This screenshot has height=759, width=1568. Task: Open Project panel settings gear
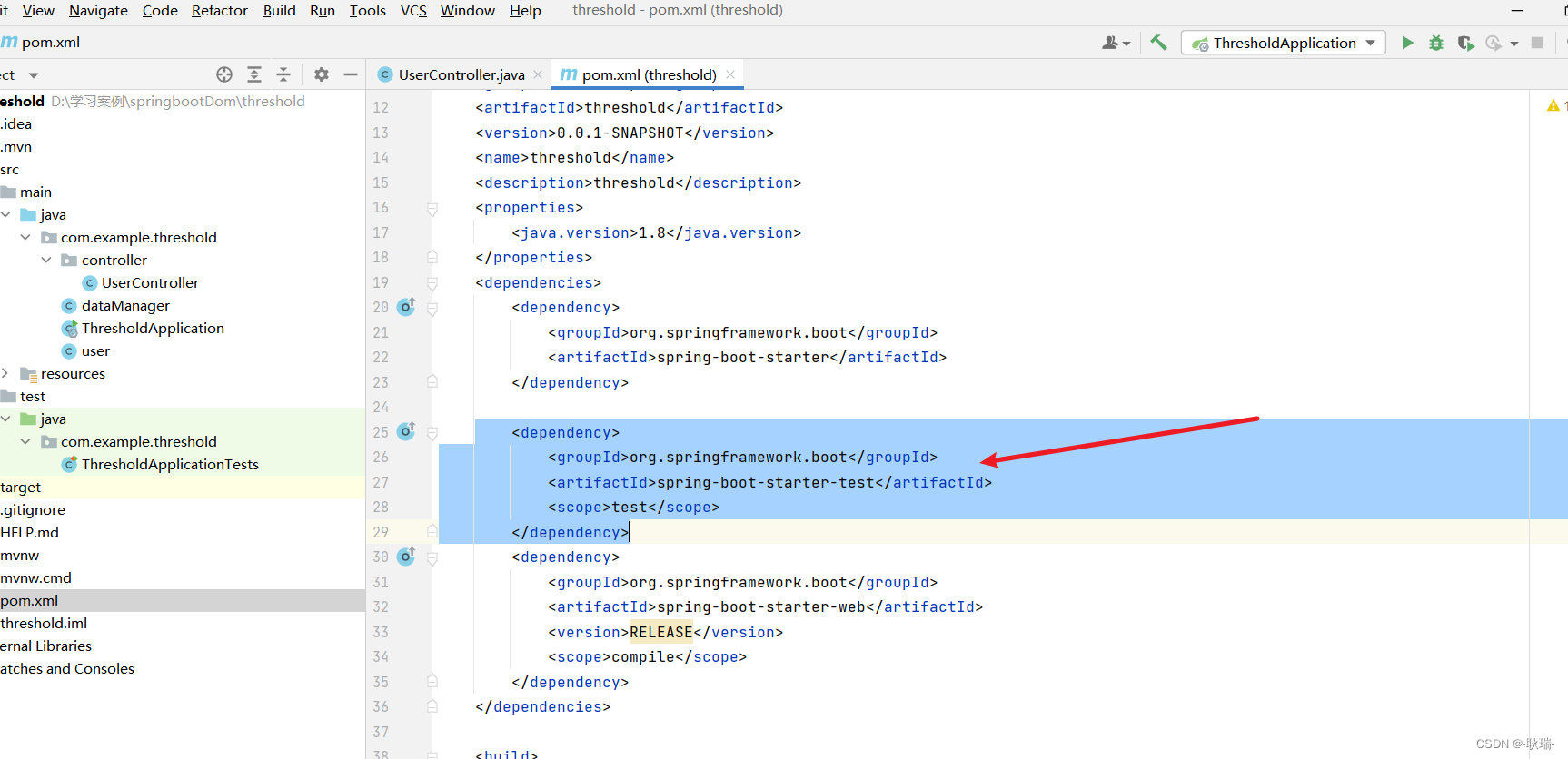point(322,74)
